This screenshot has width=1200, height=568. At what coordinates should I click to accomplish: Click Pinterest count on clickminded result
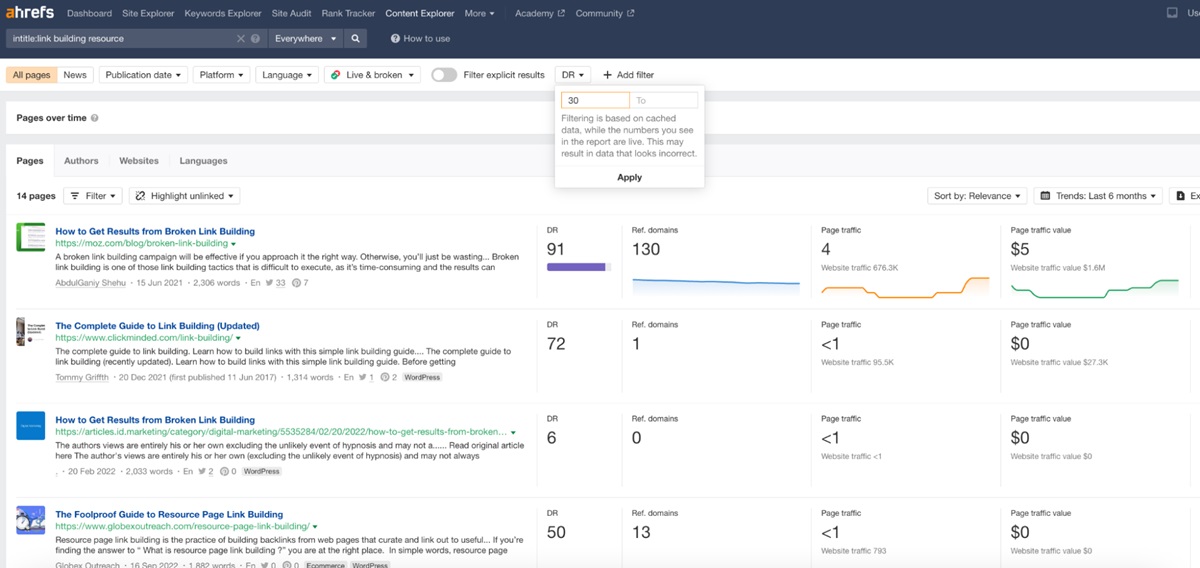(x=388, y=377)
